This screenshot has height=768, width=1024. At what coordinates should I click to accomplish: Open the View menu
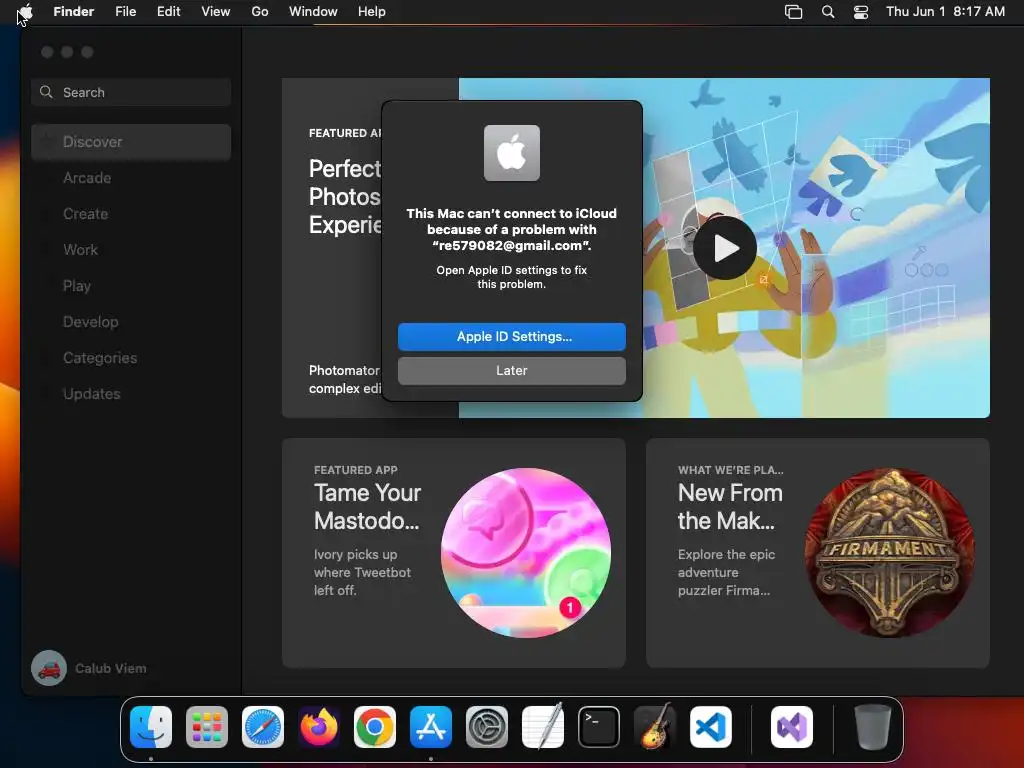click(216, 12)
